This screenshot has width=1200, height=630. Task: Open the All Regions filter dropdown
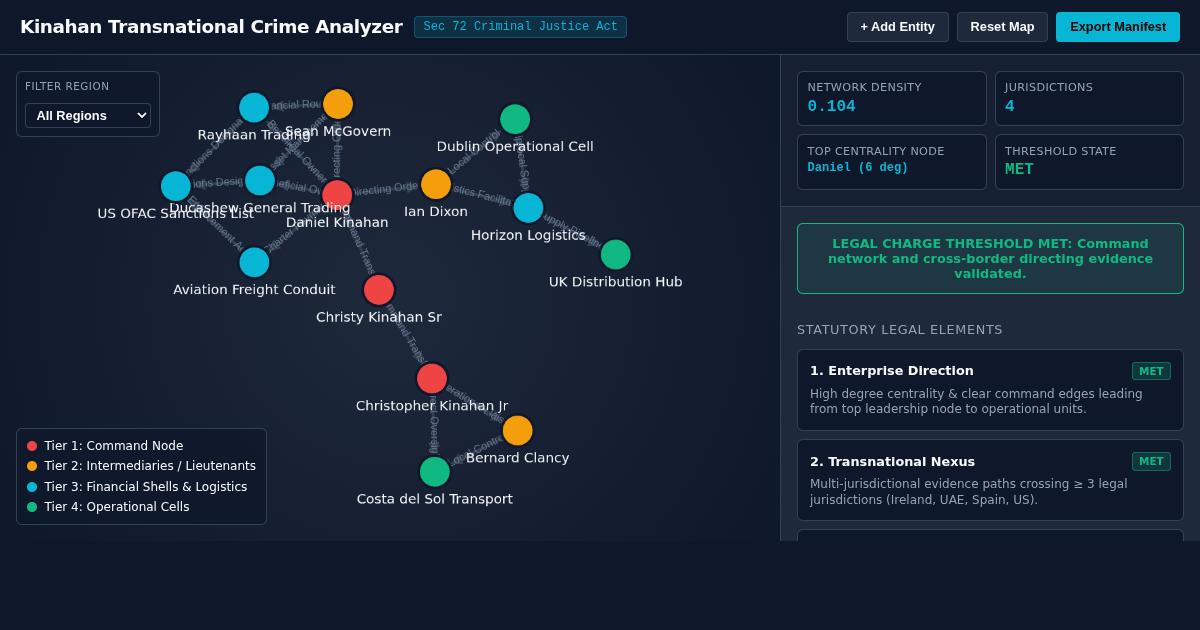pos(88,115)
